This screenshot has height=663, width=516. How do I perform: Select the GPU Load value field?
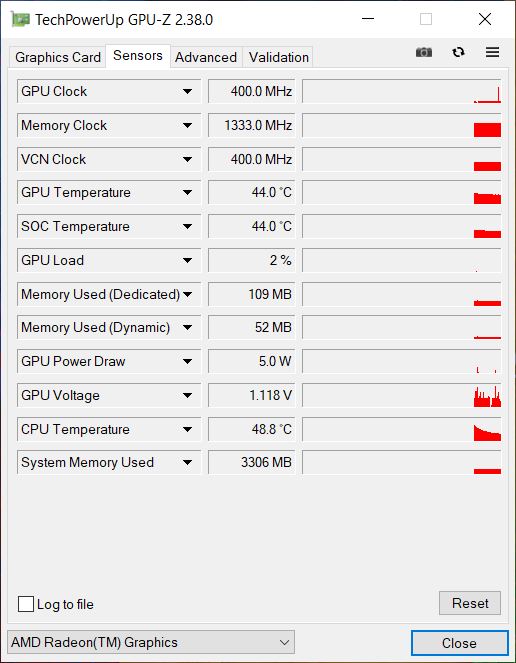[x=252, y=260]
